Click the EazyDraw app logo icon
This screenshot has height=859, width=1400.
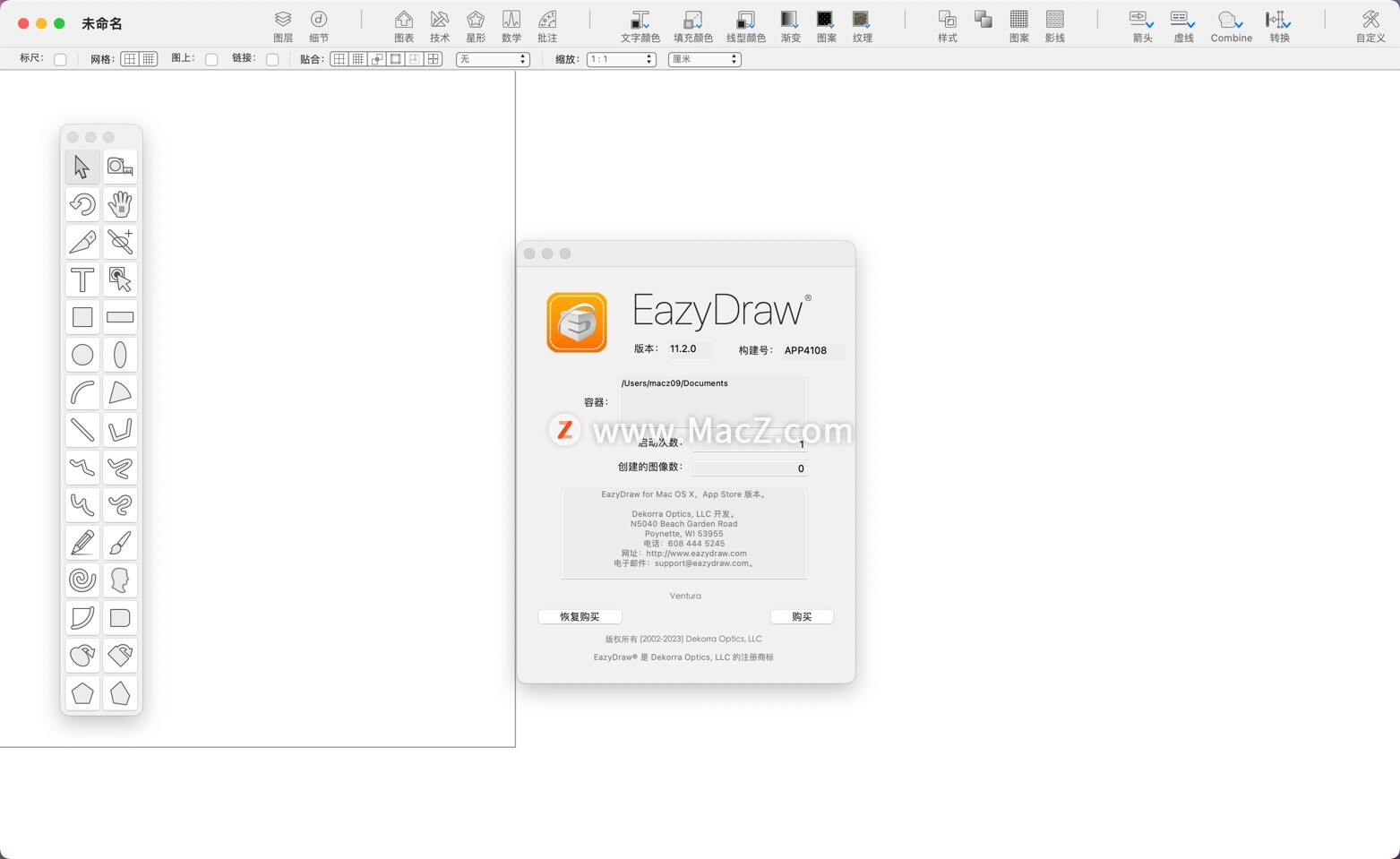(x=577, y=322)
